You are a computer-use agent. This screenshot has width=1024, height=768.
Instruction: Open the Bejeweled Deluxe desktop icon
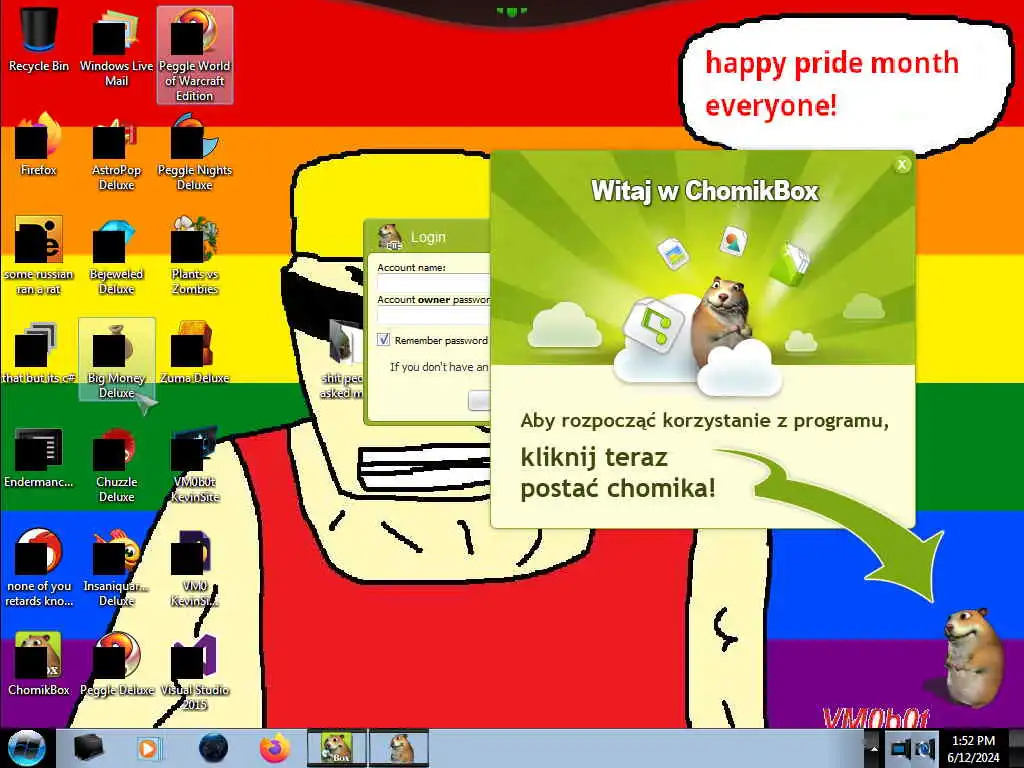tap(116, 255)
